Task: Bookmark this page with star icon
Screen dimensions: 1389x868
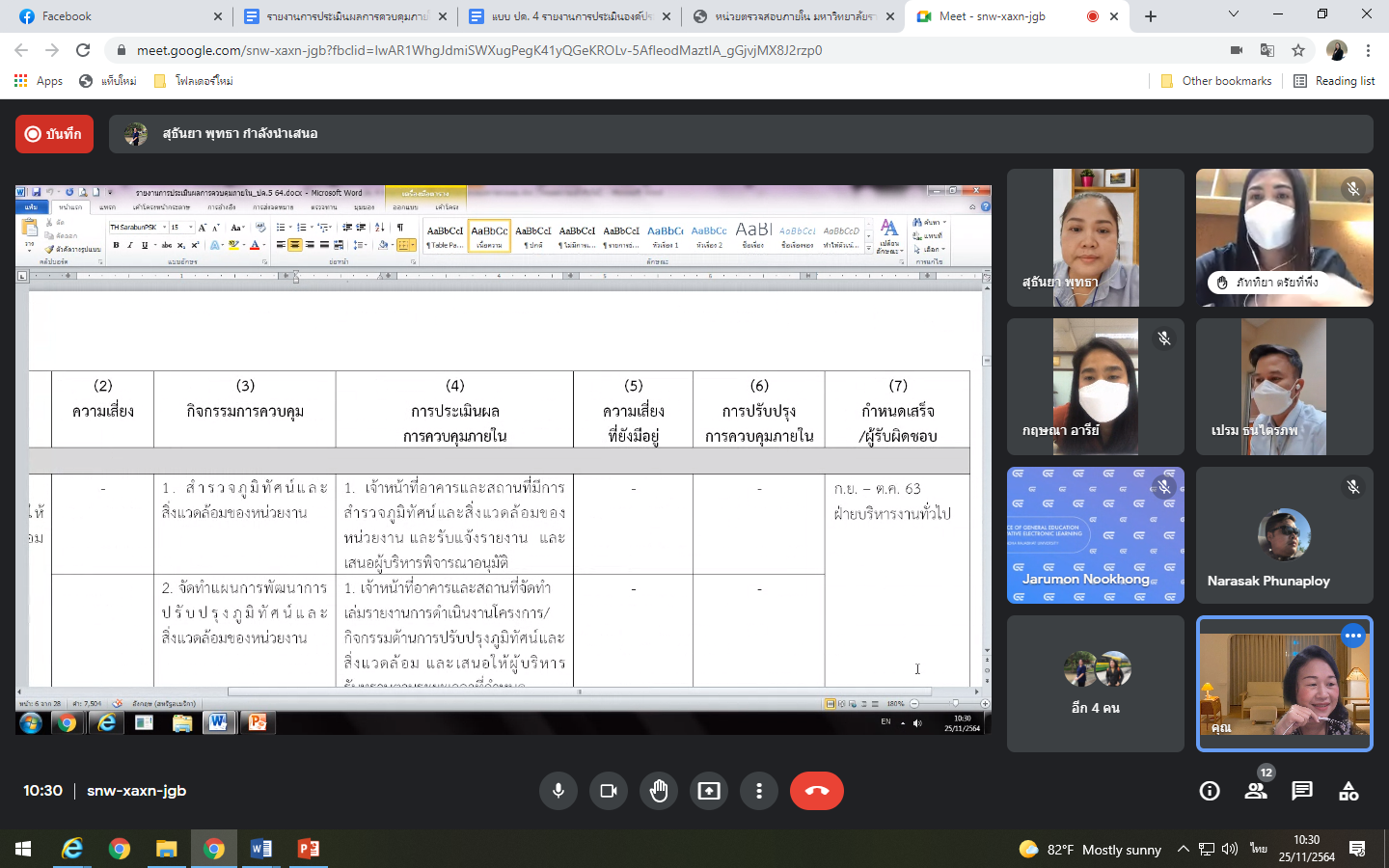Action: [x=1298, y=50]
